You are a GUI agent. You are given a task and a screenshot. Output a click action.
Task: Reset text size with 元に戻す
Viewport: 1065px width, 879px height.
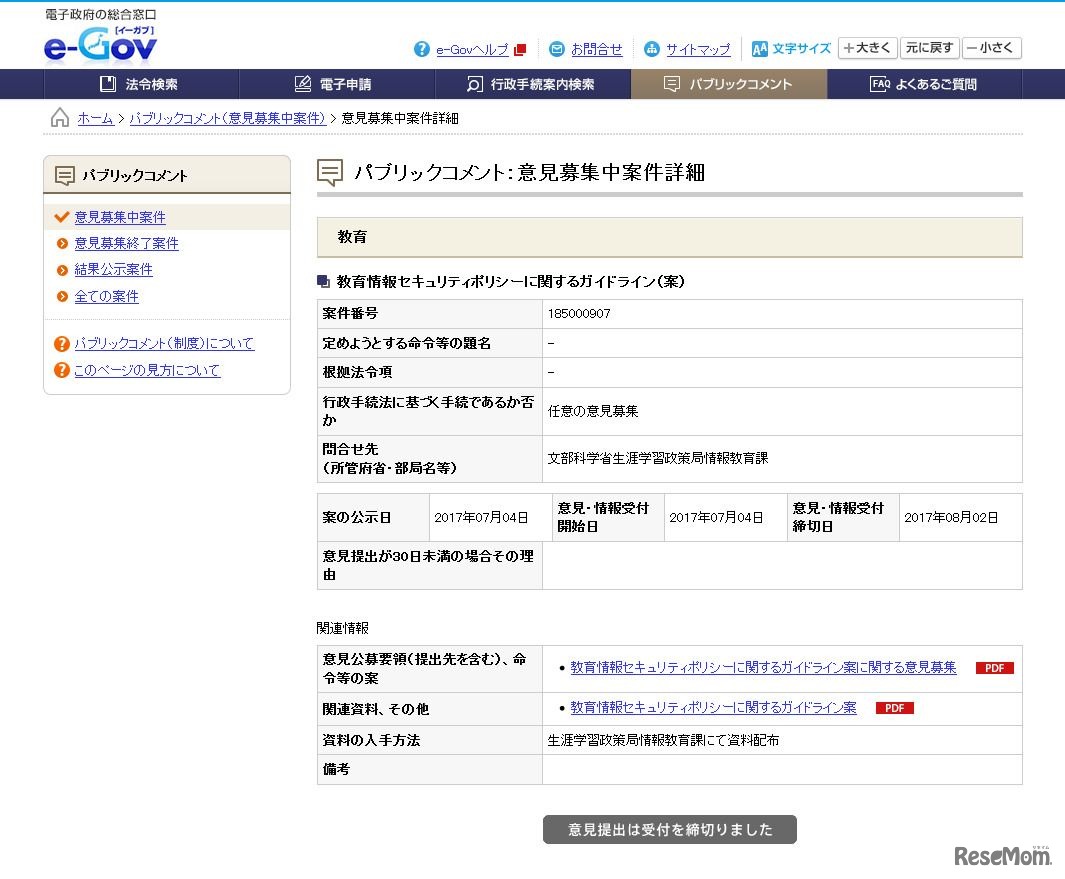[929, 47]
